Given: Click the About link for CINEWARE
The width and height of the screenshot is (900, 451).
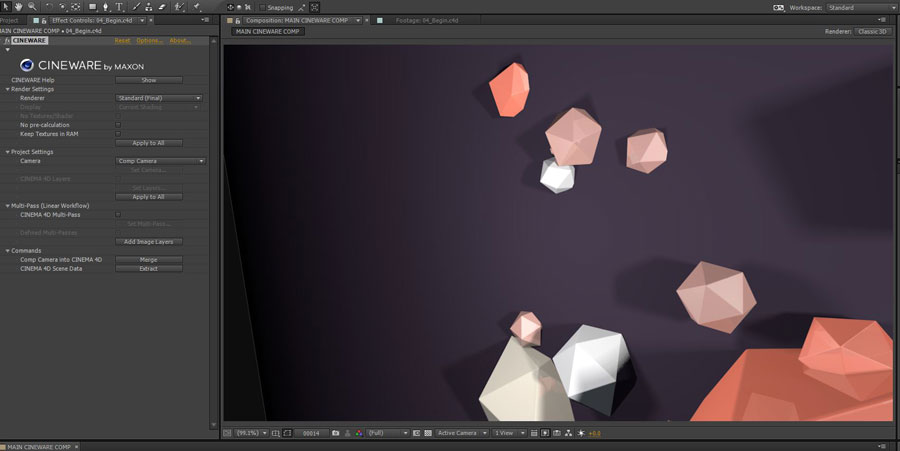Looking at the screenshot, I should (x=180, y=41).
